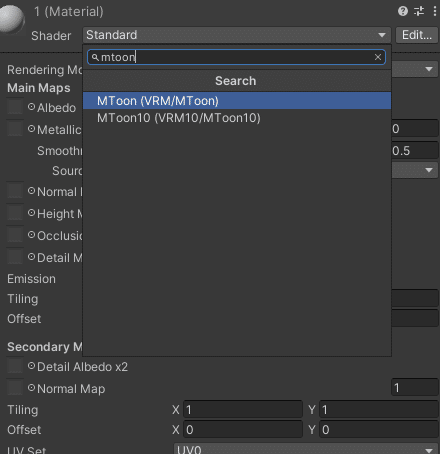Click the main Tiling label under Emission
The image size is (440, 454).
(x=23, y=299)
